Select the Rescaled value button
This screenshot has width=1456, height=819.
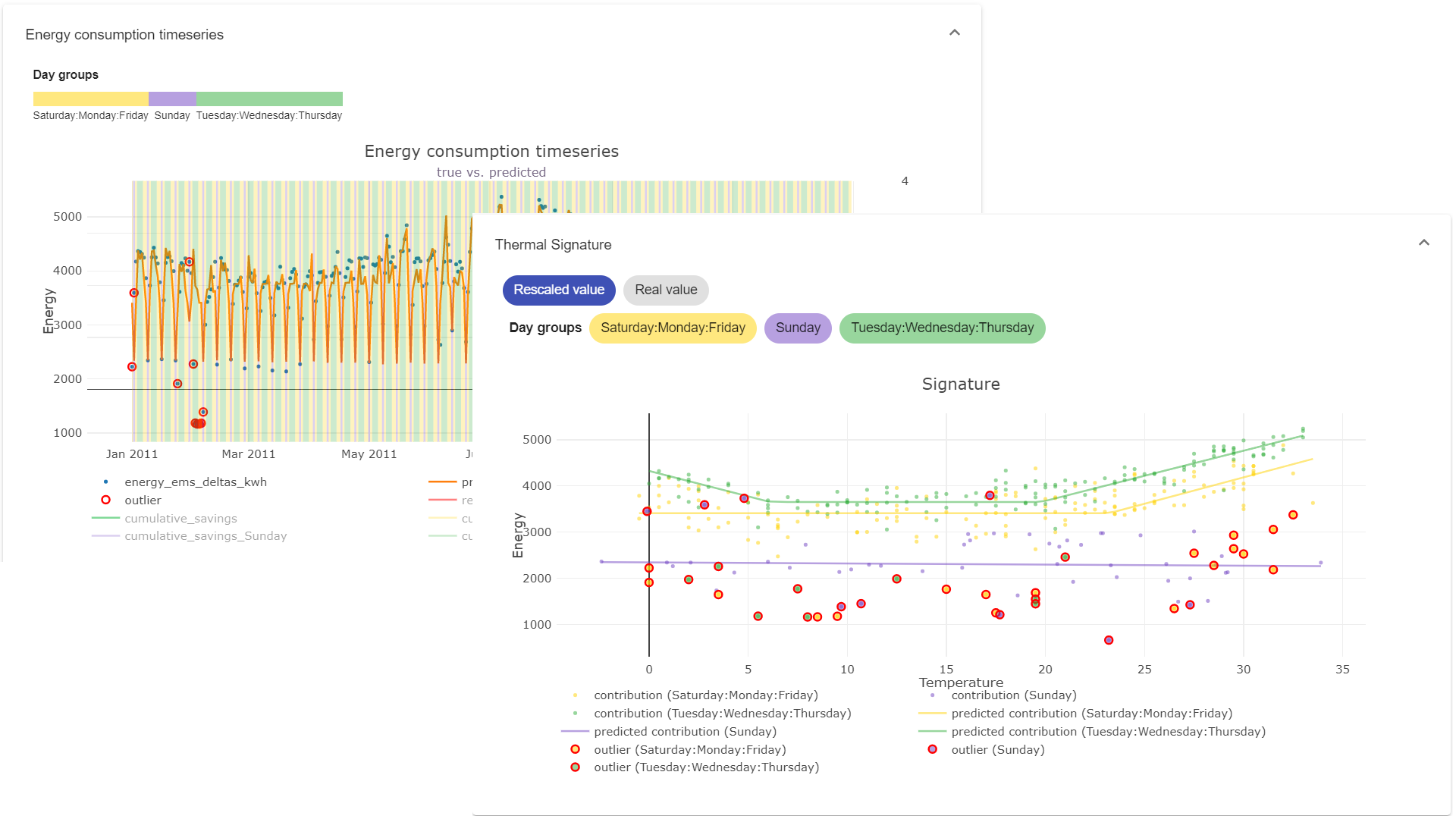tap(559, 290)
